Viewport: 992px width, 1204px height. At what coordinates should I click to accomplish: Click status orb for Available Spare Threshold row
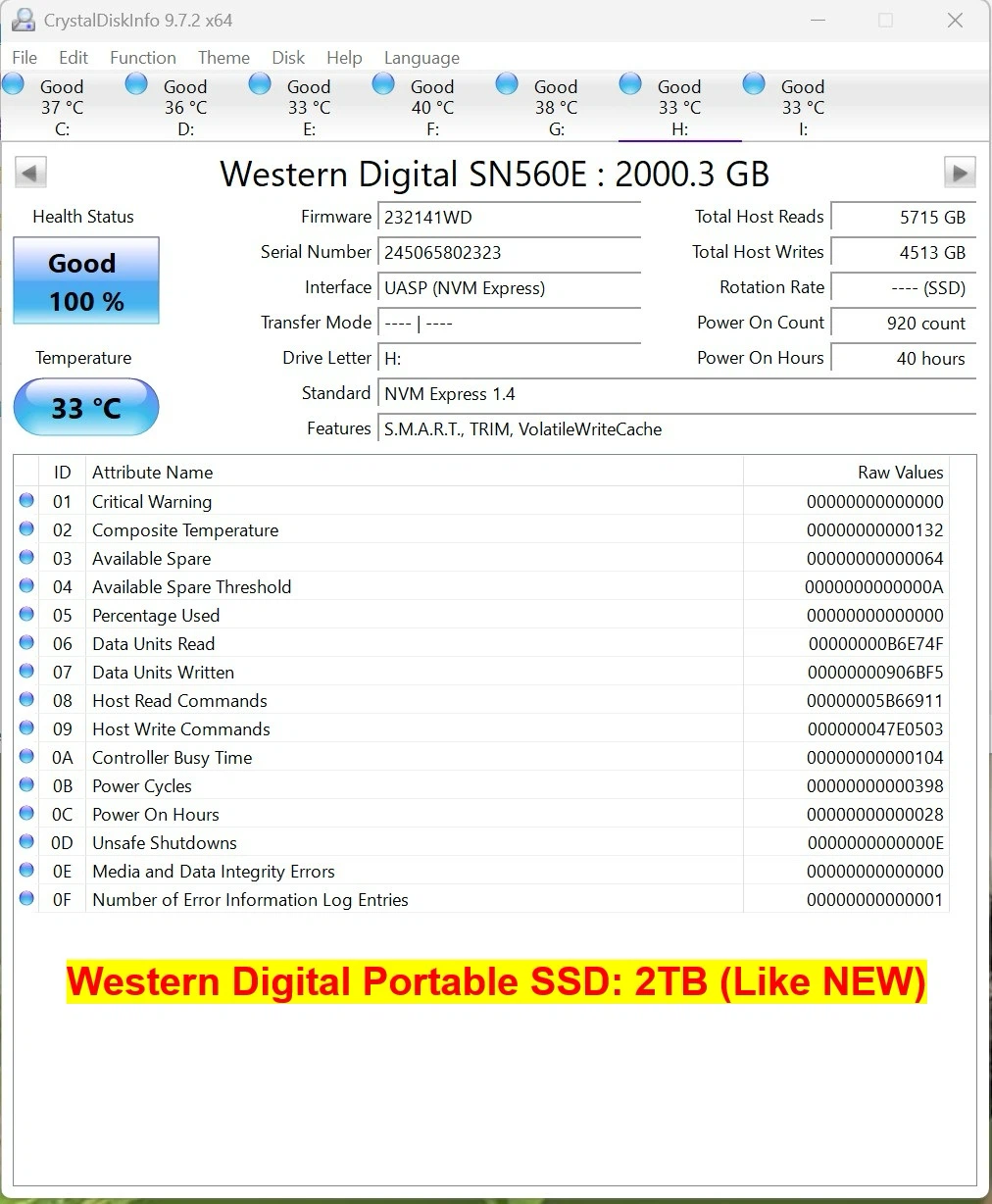(26, 585)
